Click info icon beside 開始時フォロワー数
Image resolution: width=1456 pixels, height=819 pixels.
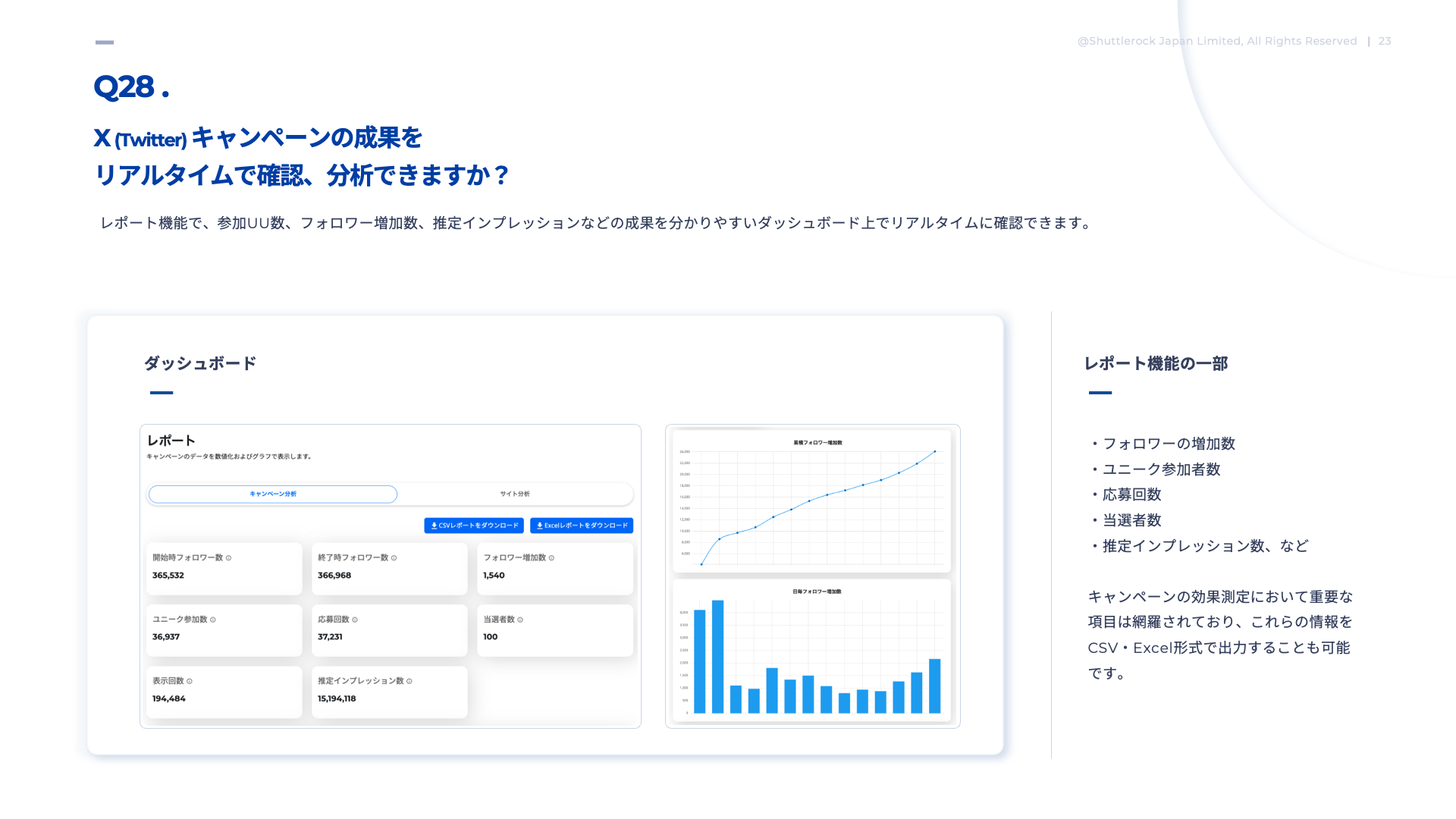pyautogui.click(x=228, y=558)
